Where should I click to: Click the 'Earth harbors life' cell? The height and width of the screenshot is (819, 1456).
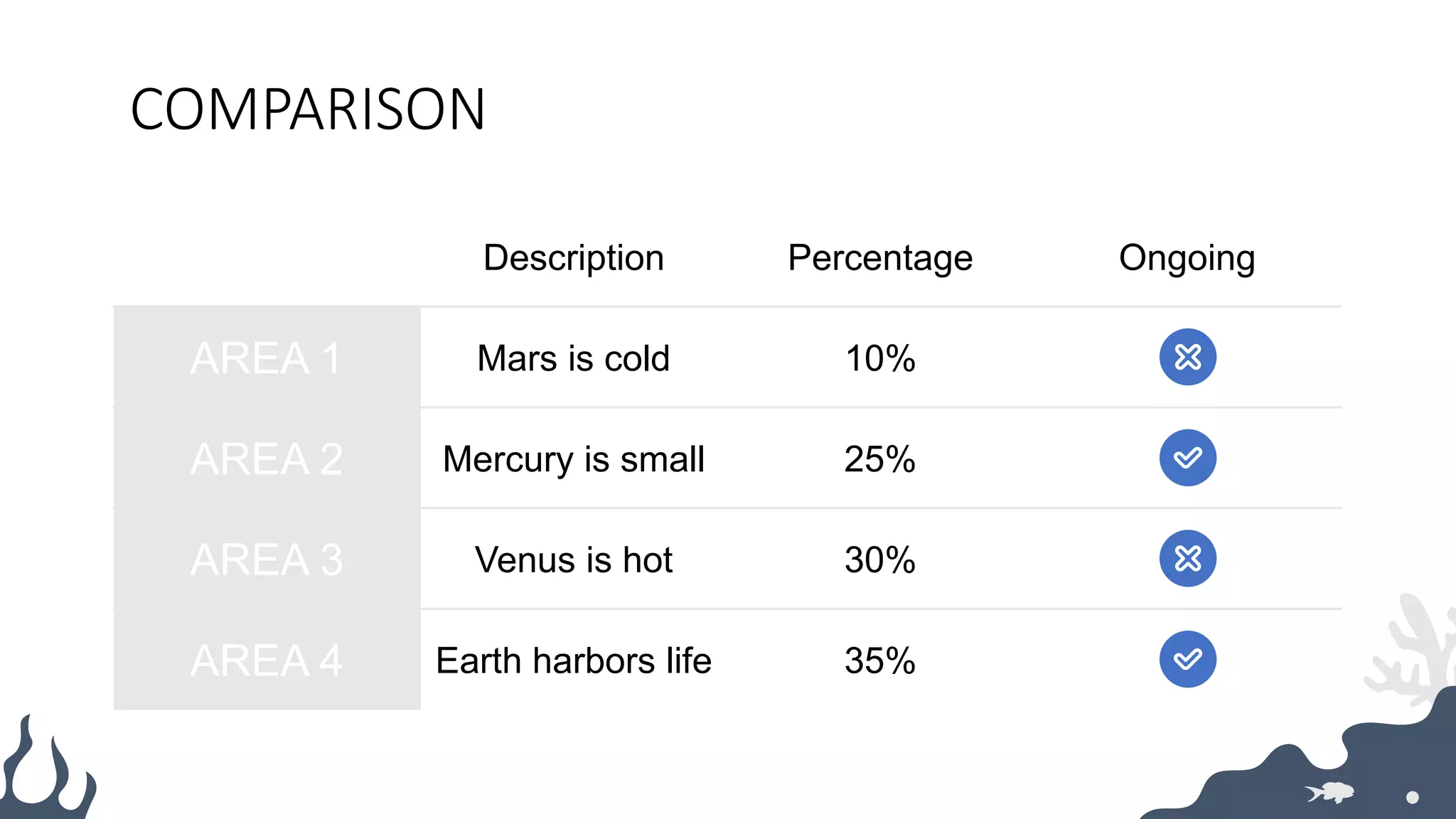click(573, 660)
